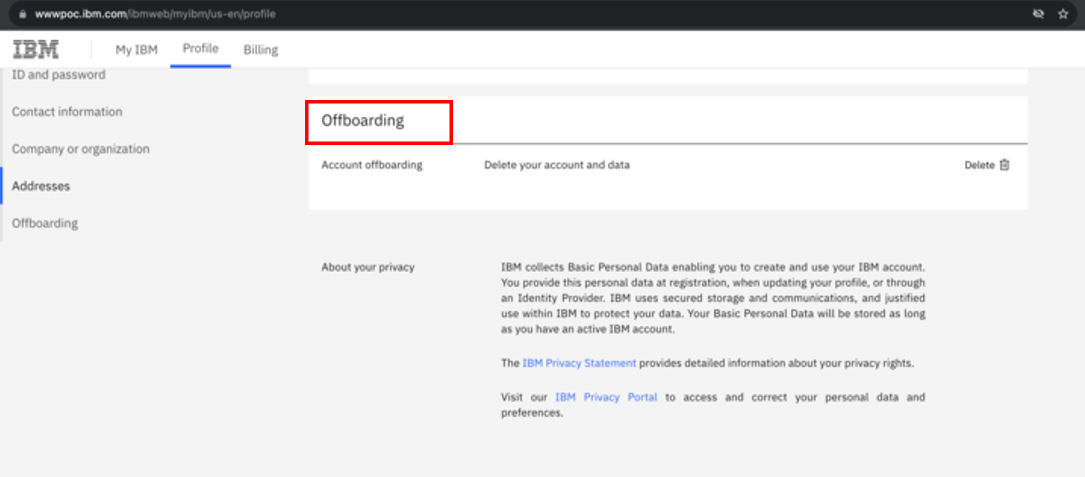Click the About your privacy label
The height and width of the screenshot is (477, 1085).
[367, 267]
